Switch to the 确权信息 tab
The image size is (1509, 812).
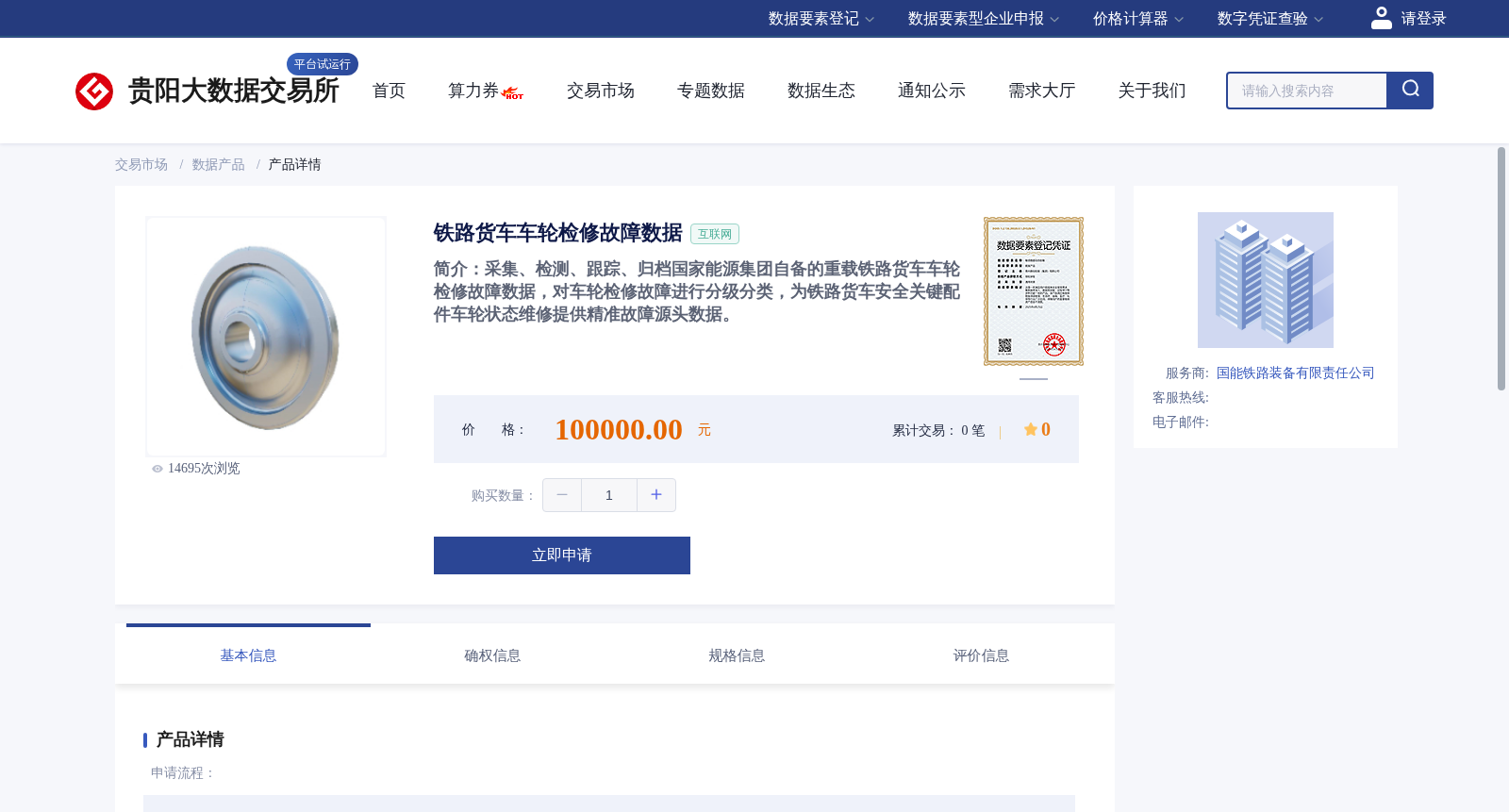[492, 655]
